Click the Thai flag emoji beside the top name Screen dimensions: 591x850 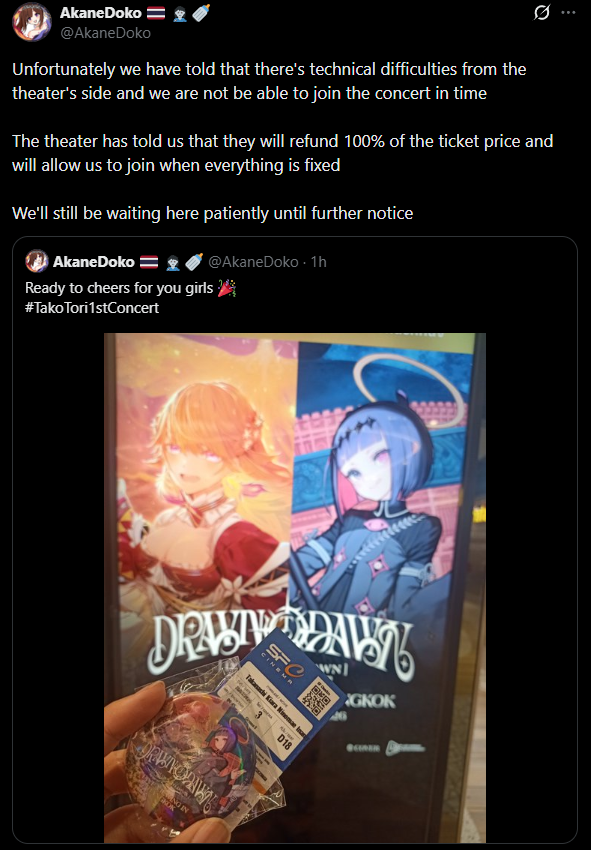tap(156, 12)
